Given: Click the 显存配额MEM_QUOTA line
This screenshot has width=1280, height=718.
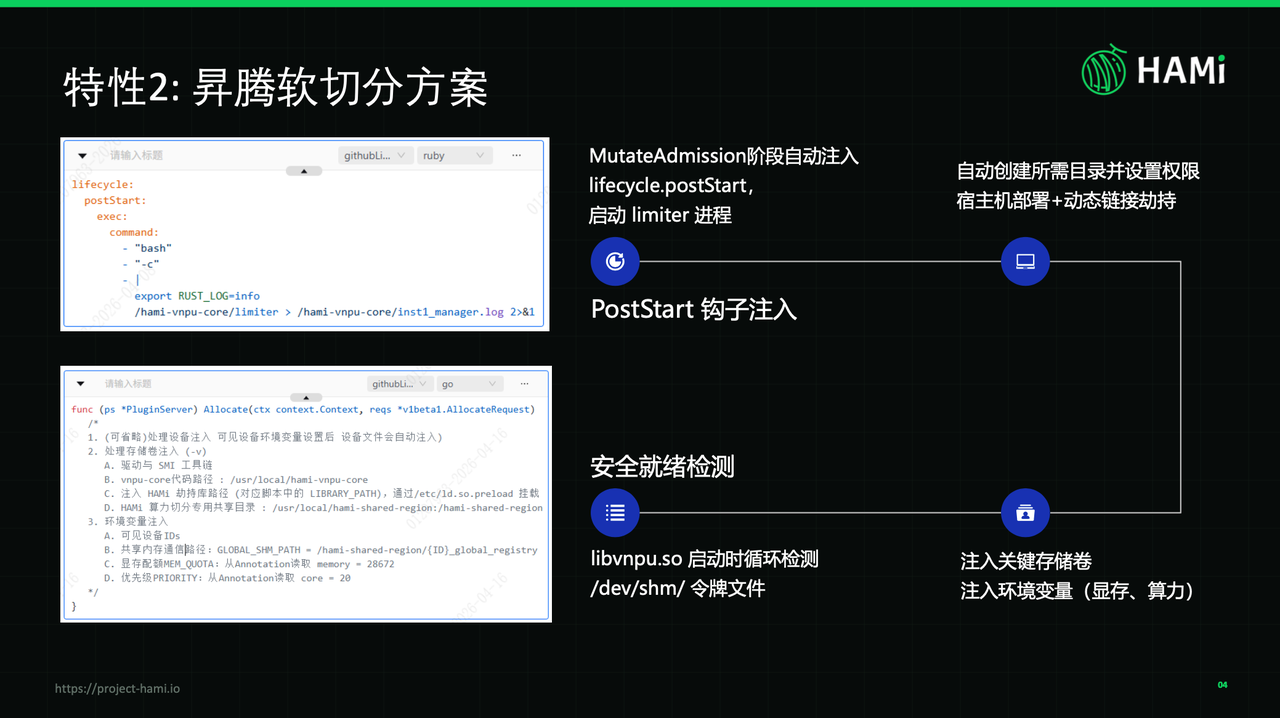Looking at the screenshot, I should pos(249,563).
